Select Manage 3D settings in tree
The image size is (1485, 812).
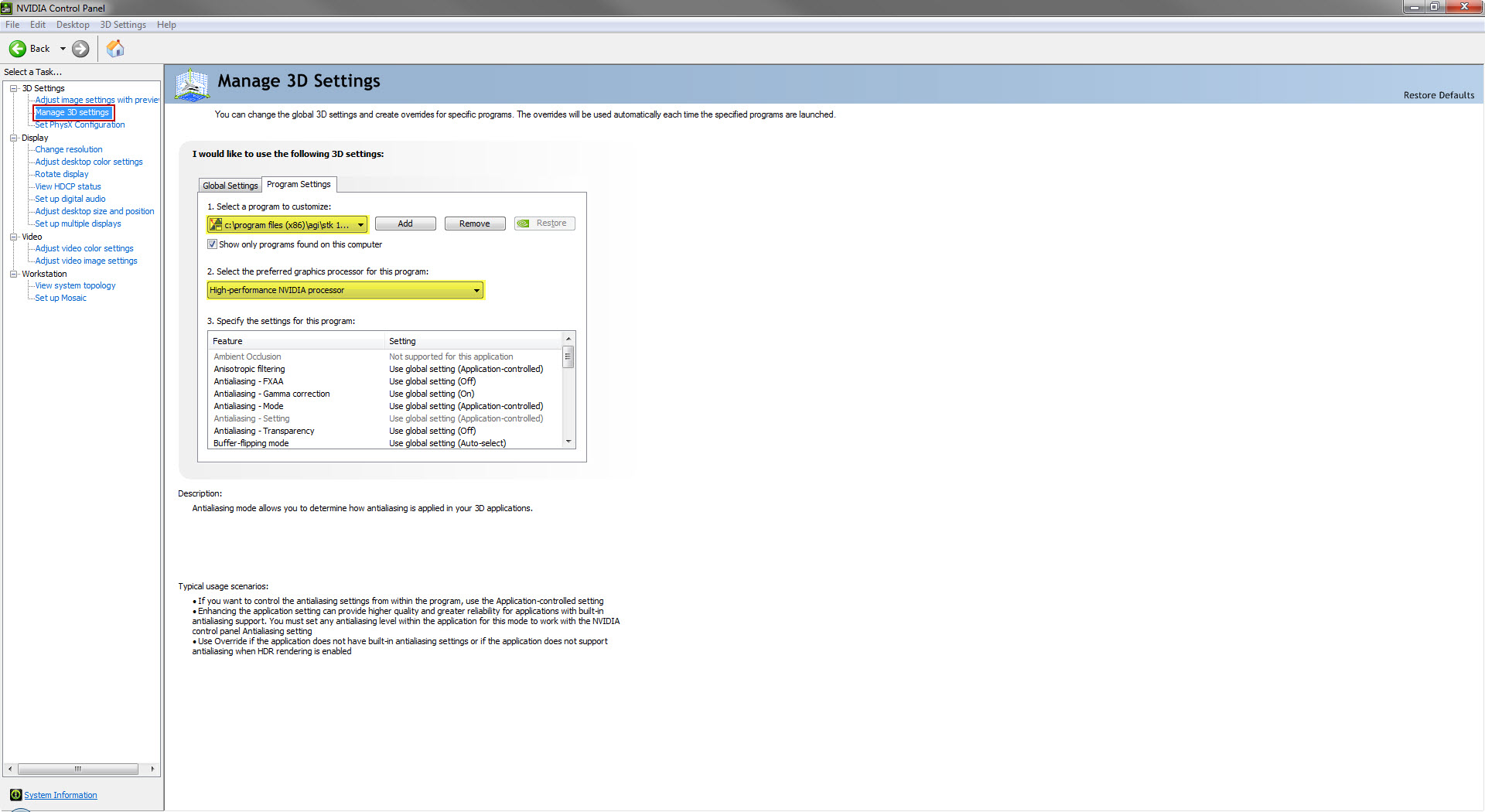[73, 112]
